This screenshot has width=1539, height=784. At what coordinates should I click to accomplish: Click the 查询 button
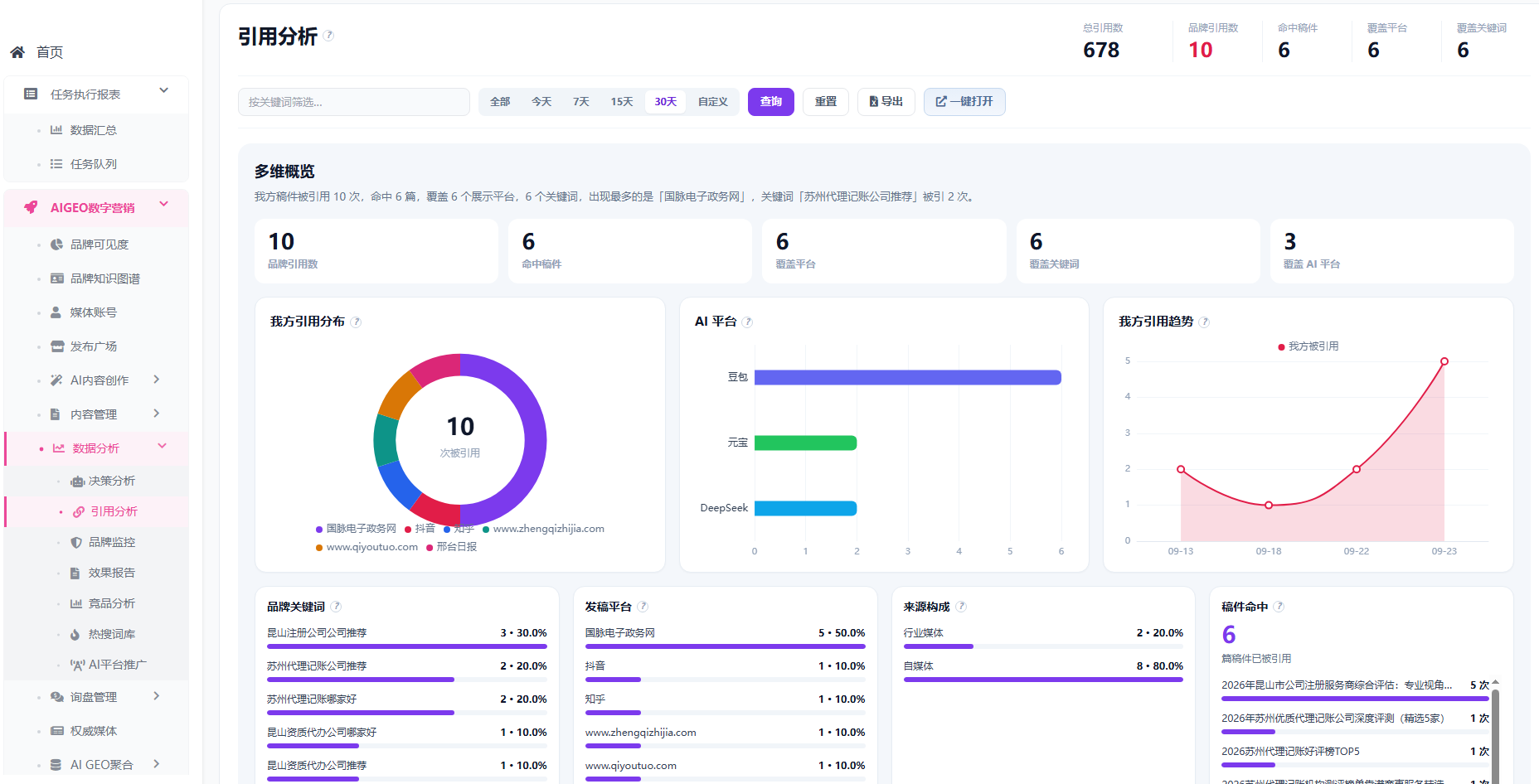coord(771,102)
